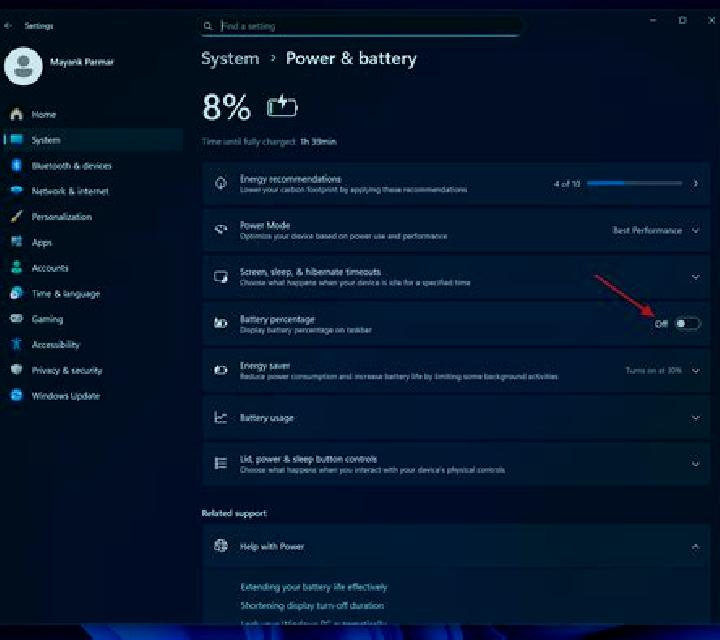Toggle the Battery percentage switch
This screenshot has height=640, width=720.
(687, 324)
